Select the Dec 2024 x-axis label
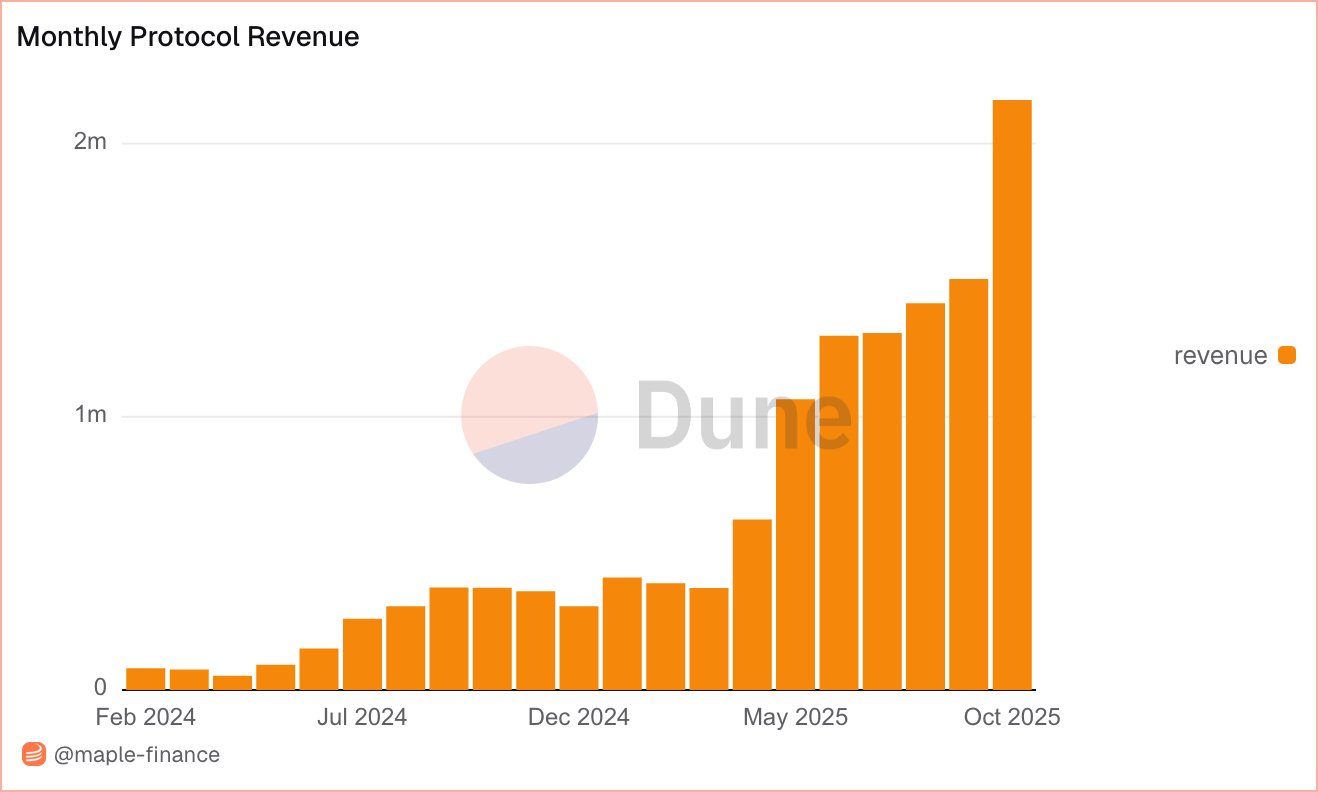 pyautogui.click(x=578, y=717)
